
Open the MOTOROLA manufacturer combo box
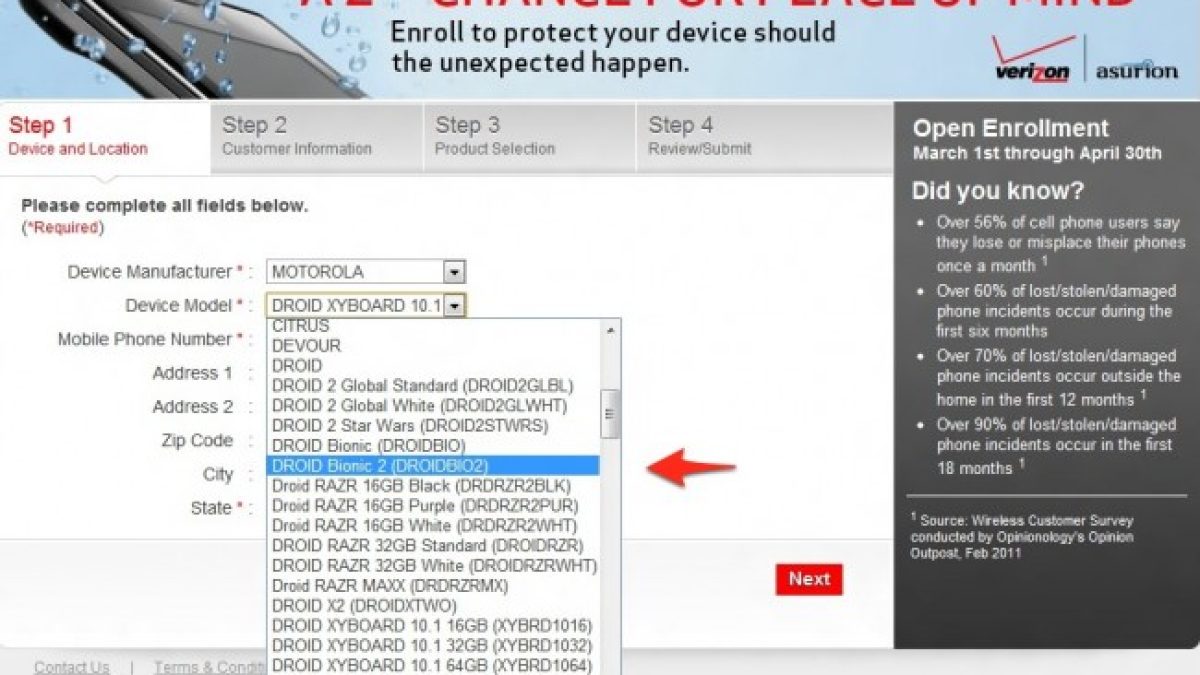(x=366, y=272)
